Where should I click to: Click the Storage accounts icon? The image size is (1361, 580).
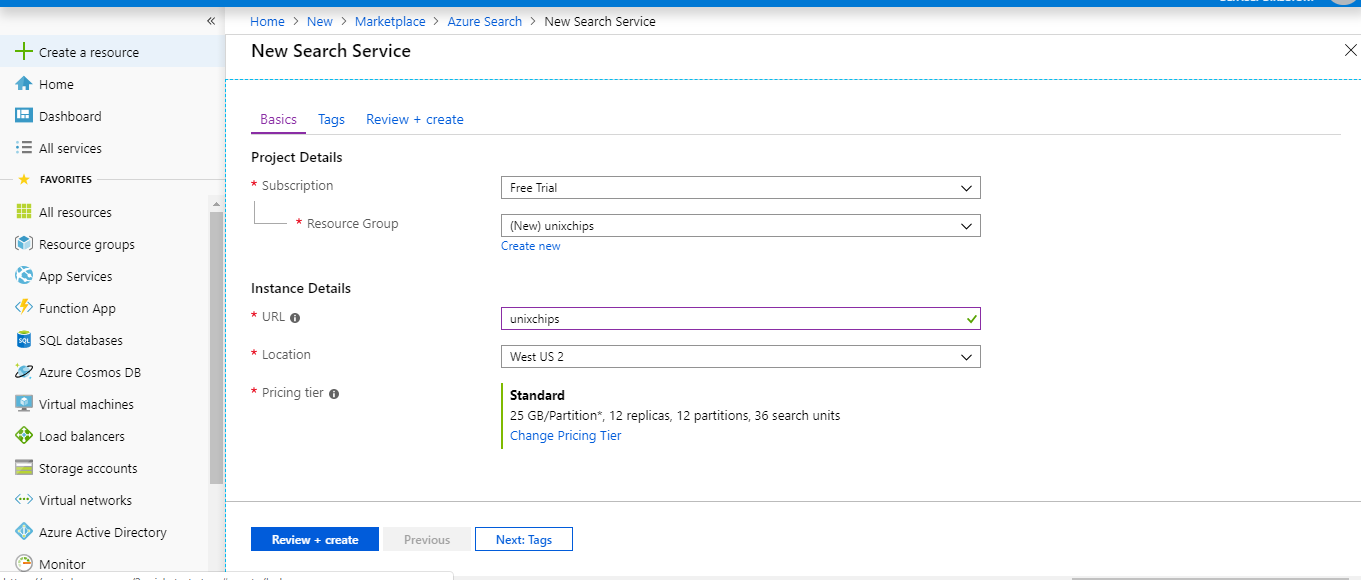24,468
